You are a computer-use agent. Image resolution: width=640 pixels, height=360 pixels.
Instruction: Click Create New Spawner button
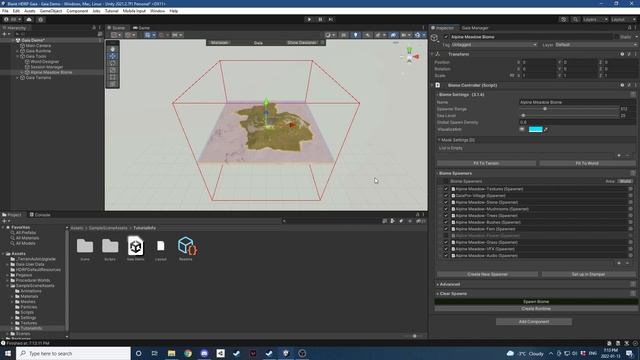coord(487,274)
